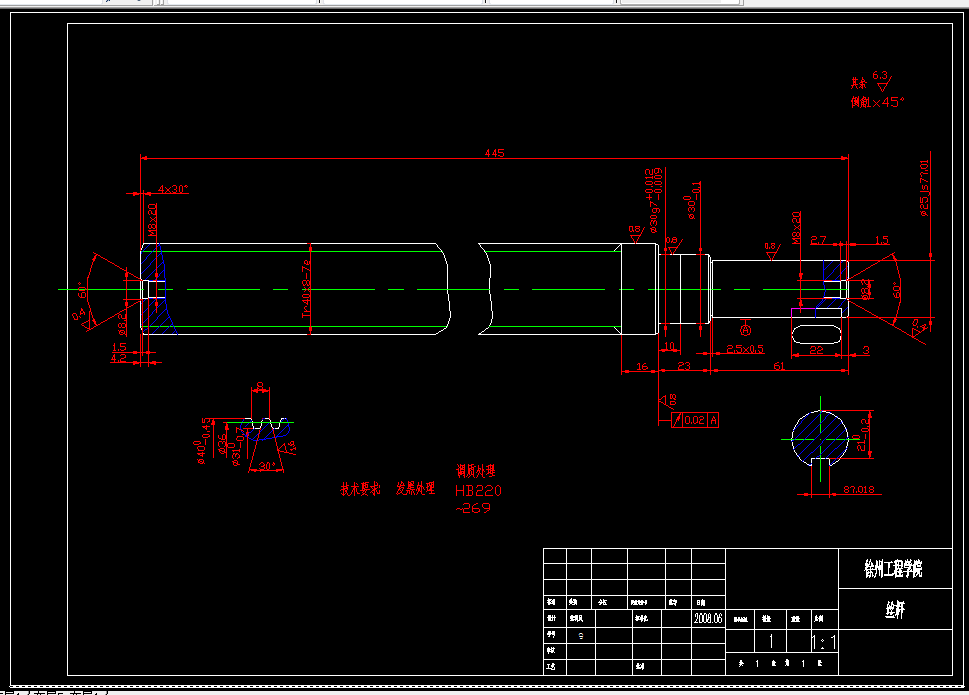The height and width of the screenshot is (695, 969).
Task: Pick the M8x20 label near the keyway end
Action: point(795,228)
